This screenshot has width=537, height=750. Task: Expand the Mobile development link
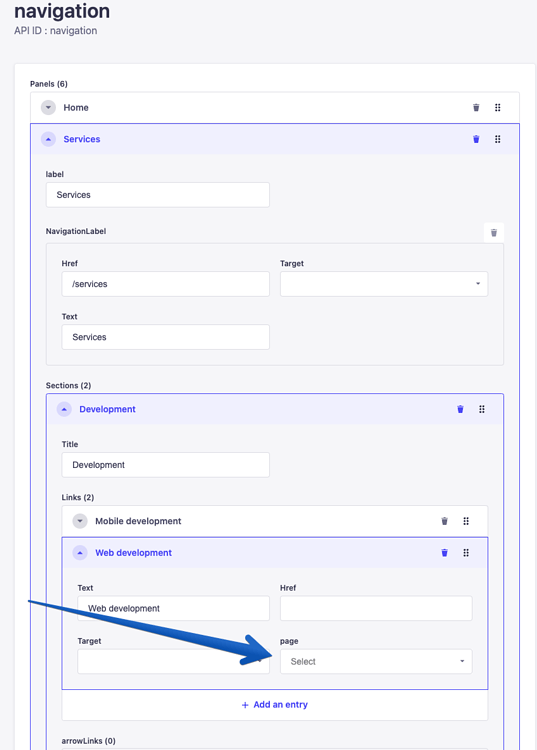point(80,521)
